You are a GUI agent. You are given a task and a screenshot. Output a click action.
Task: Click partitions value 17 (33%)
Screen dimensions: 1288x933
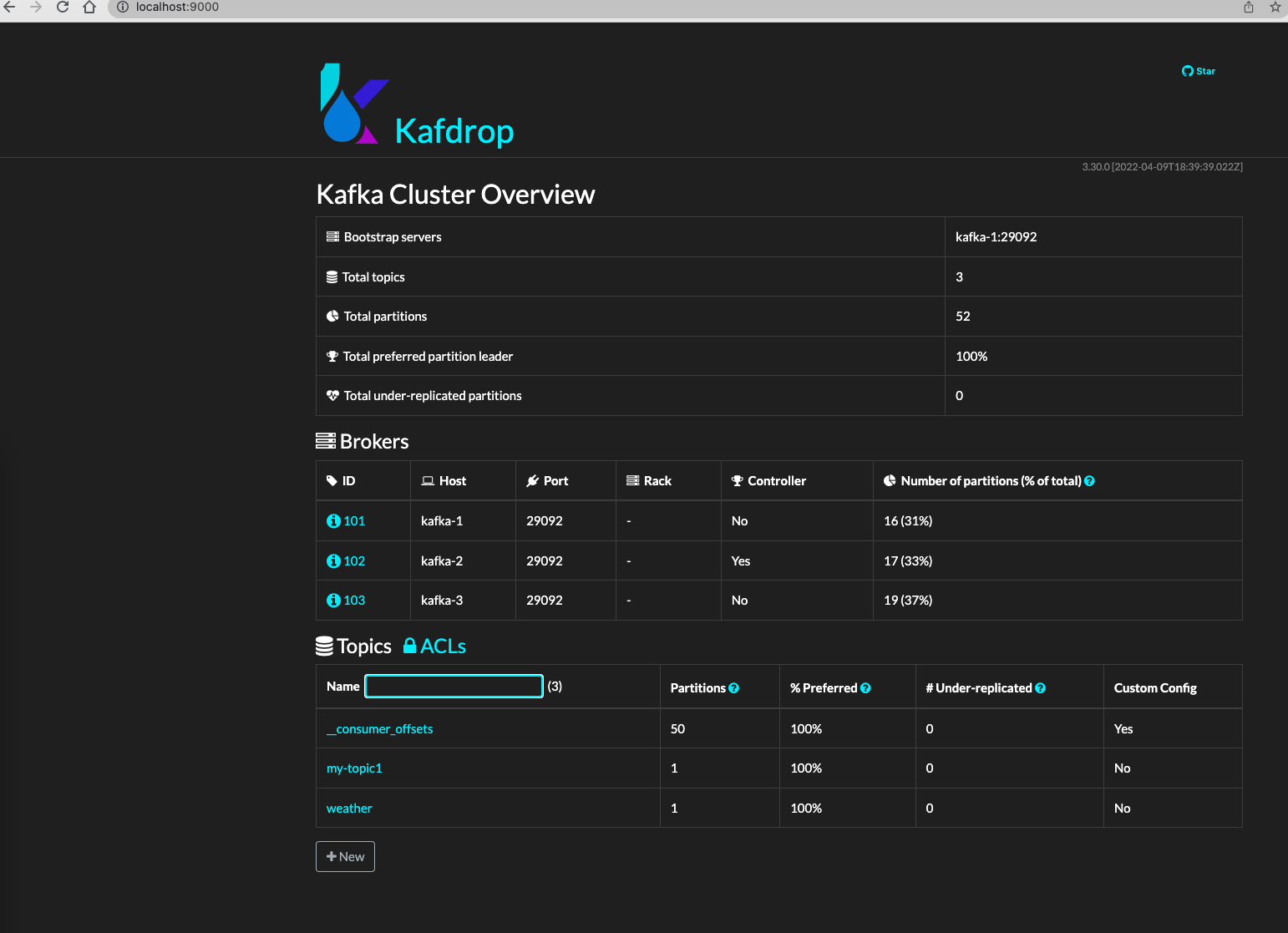pyautogui.click(x=908, y=561)
